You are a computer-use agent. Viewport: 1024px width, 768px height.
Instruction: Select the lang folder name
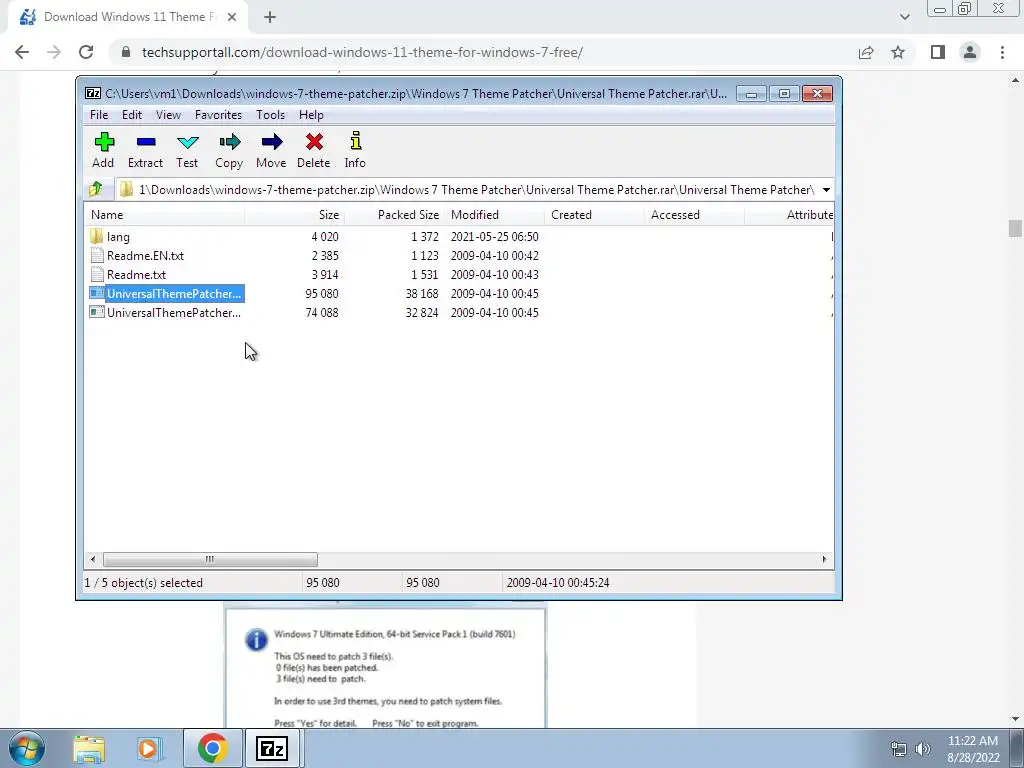[118, 237]
